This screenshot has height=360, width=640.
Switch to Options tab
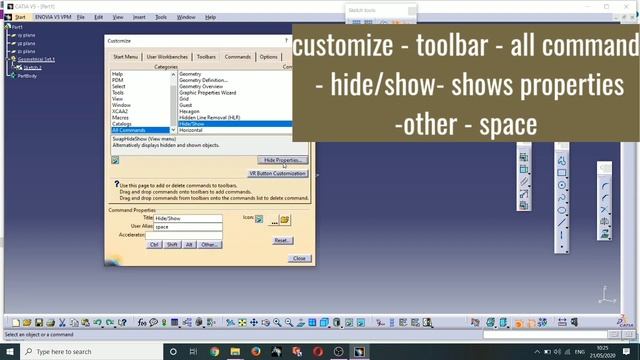click(x=268, y=57)
